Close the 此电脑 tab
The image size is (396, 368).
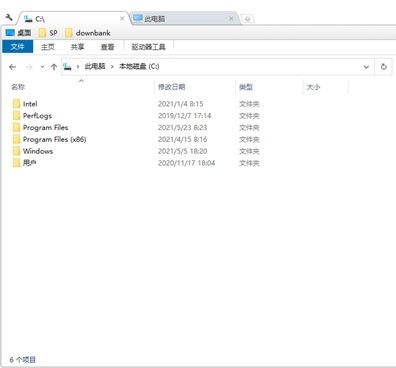coord(231,19)
